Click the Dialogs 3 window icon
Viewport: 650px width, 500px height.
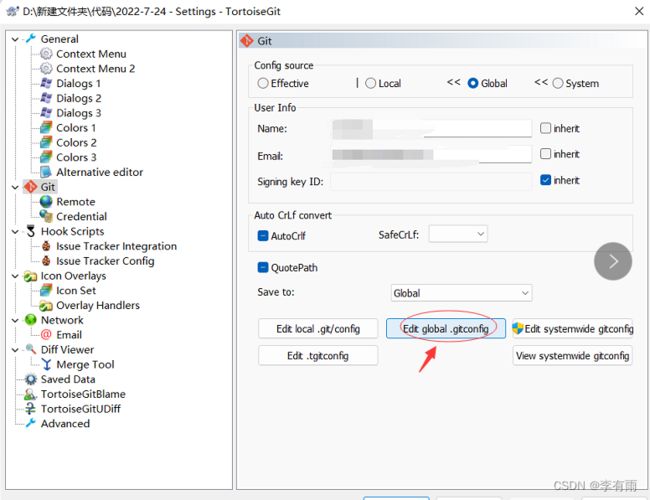pos(46,113)
